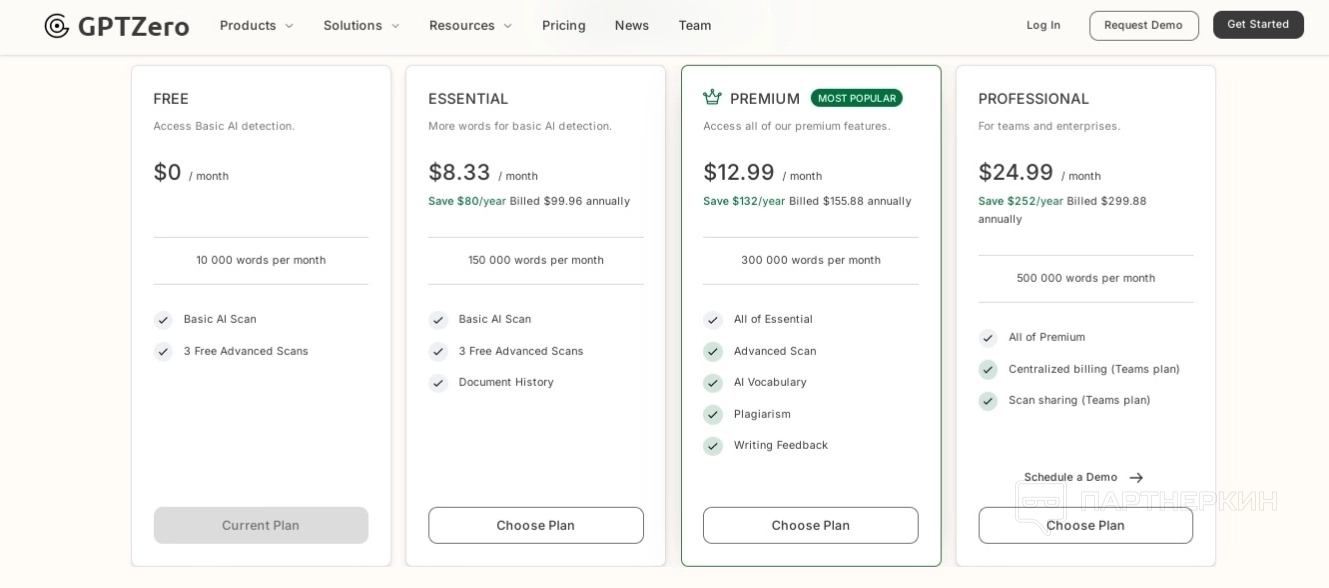
Task: Click the Most Popular badge
Action: [856, 98]
